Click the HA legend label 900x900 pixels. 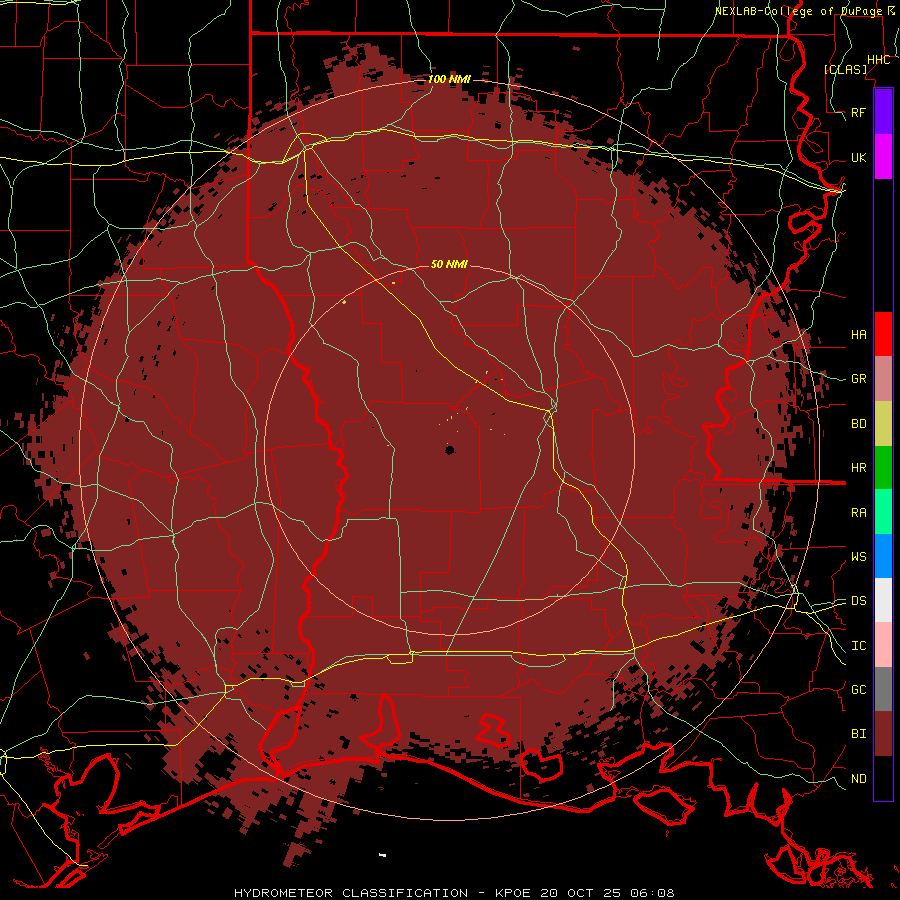pos(859,334)
